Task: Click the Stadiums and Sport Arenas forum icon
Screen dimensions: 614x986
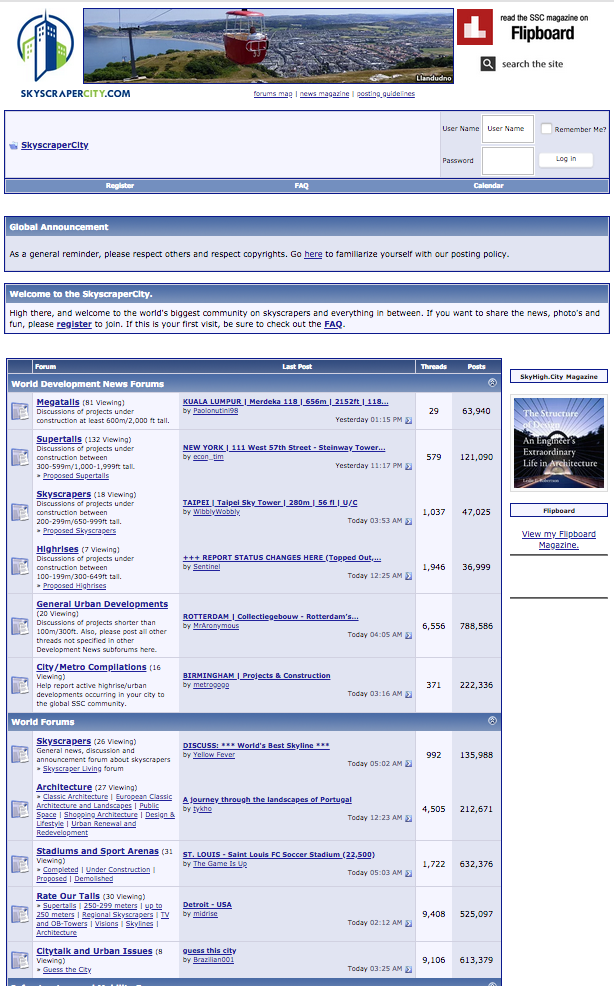Action: pyautogui.click(x=20, y=864)
